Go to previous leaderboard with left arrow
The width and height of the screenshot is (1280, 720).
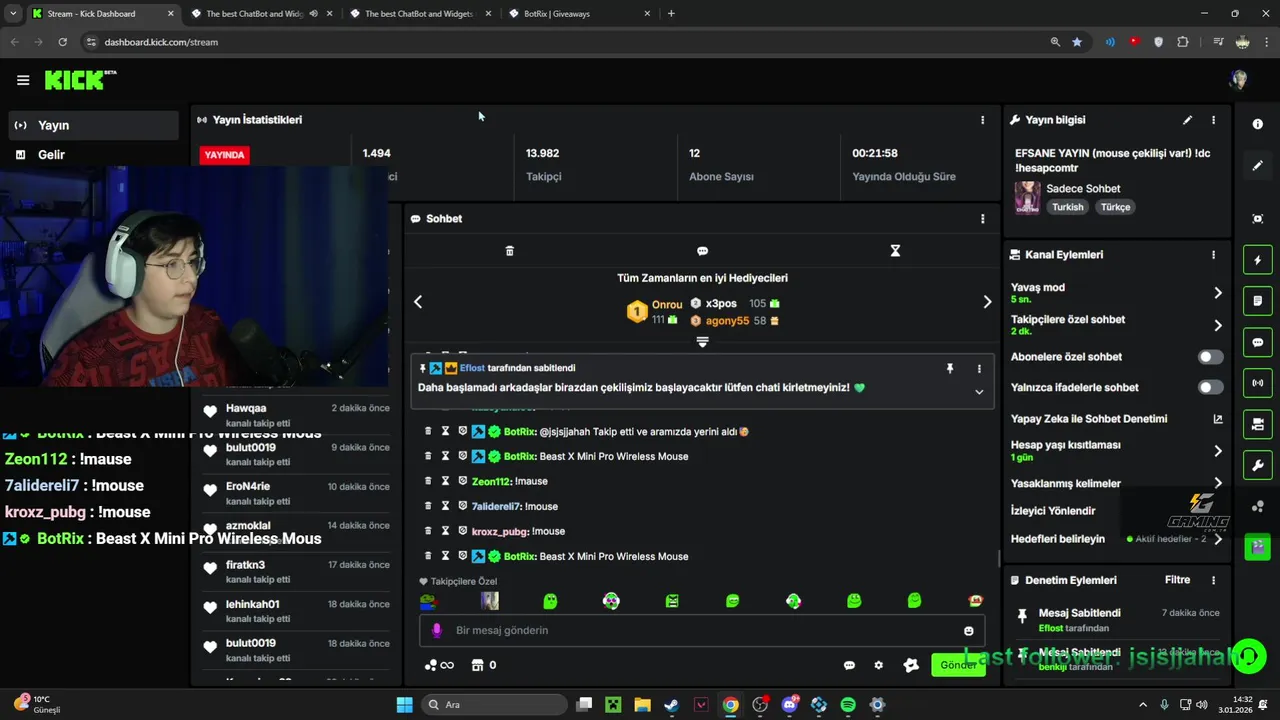[x=418, y=302]
